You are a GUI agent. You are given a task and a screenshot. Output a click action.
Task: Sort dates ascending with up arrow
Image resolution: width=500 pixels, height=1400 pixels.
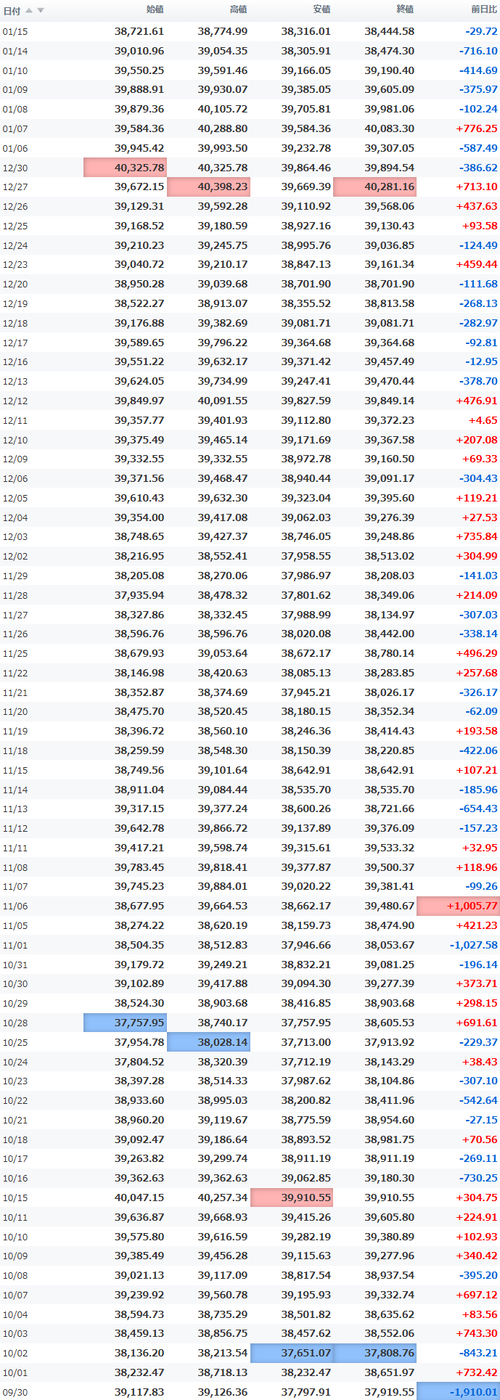pos(29,10)
